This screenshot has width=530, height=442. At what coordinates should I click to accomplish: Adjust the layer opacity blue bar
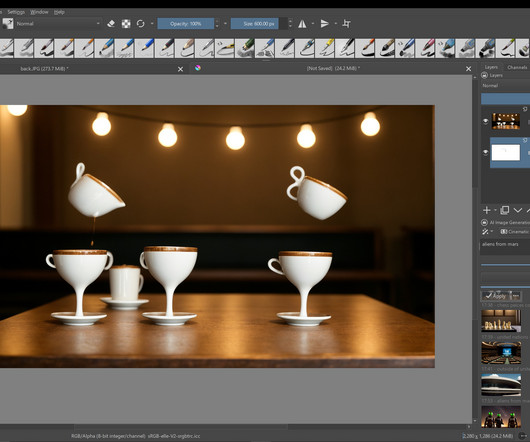[x=505, y=99]
